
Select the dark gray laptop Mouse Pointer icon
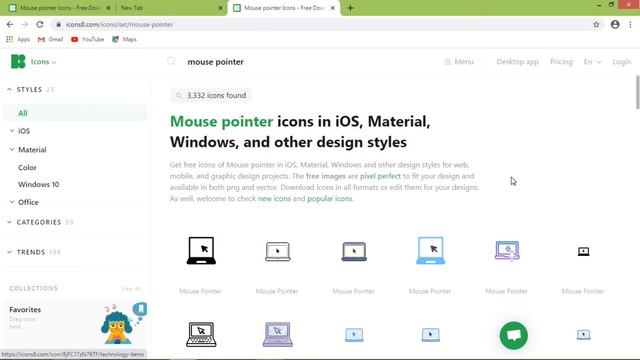click(354, 251)
